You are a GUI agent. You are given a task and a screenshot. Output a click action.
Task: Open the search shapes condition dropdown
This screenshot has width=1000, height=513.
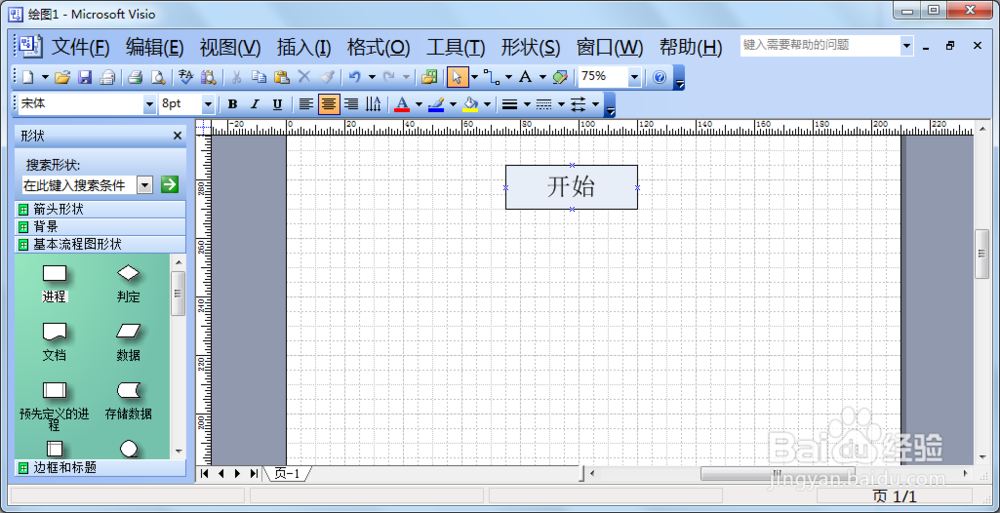coord(145,186)
